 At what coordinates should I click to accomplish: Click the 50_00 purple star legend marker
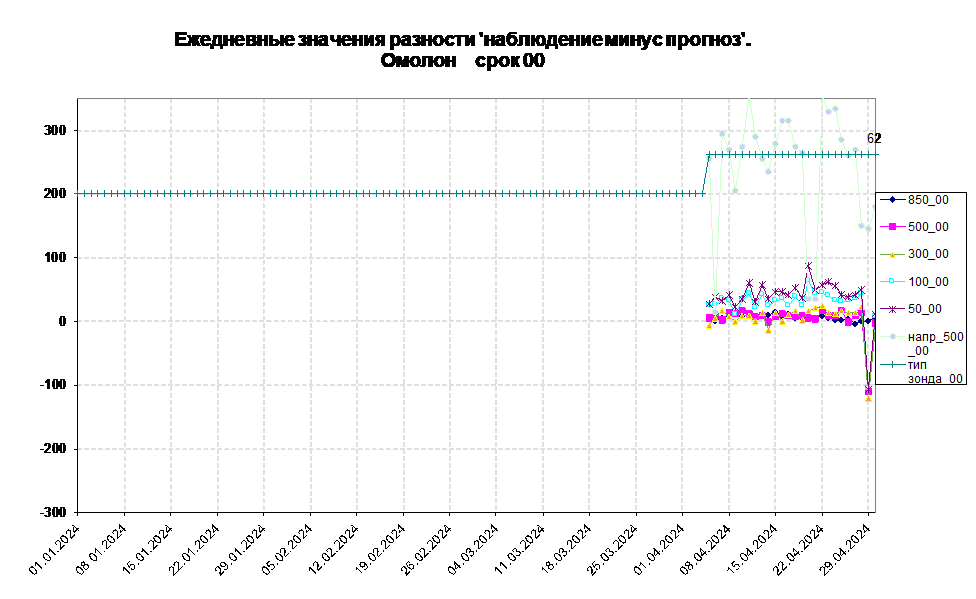pos(892,309)
